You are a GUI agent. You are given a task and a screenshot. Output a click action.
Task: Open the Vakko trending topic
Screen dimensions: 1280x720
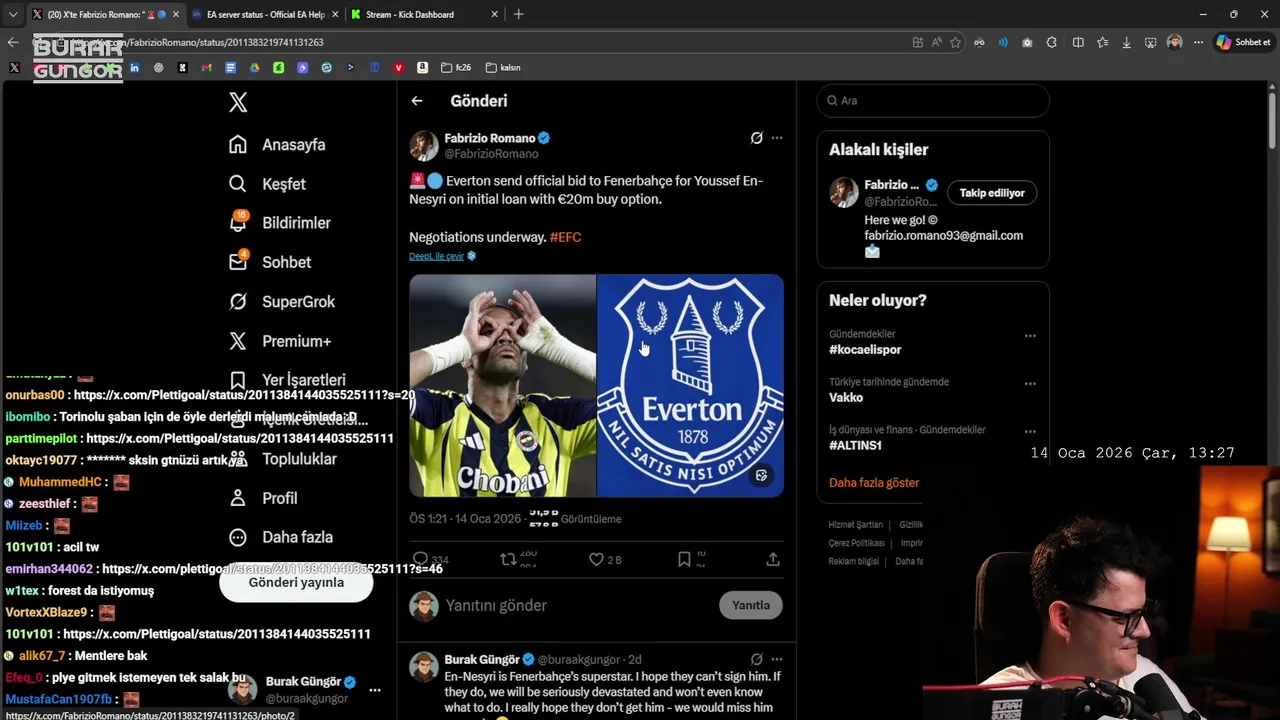pyautogui.click(x=846, y=398)
